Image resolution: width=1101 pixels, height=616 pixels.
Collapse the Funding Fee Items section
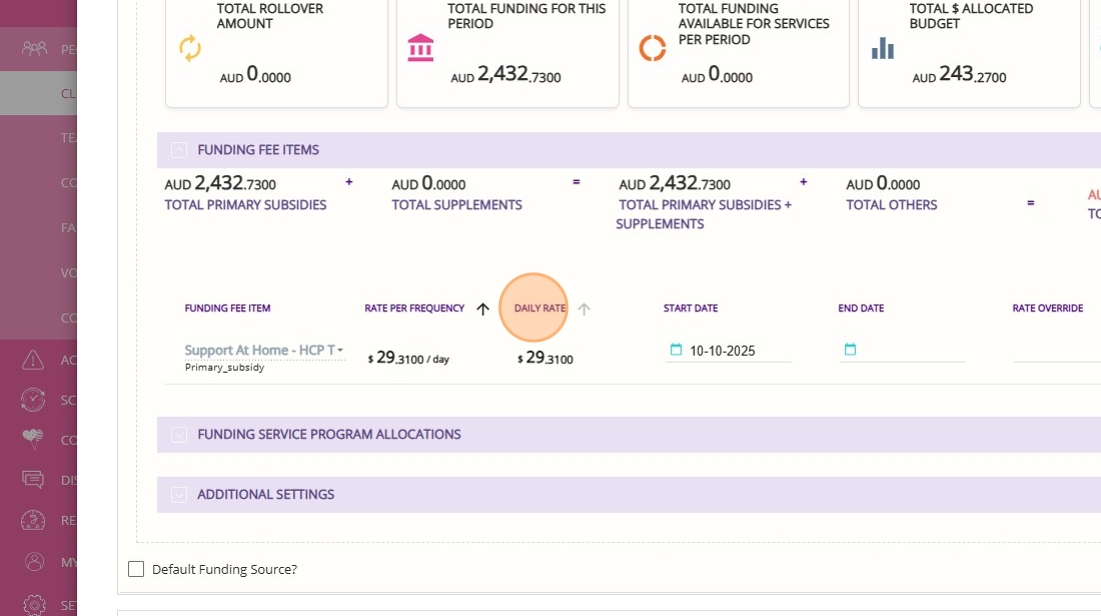click(x=179, y=150)
